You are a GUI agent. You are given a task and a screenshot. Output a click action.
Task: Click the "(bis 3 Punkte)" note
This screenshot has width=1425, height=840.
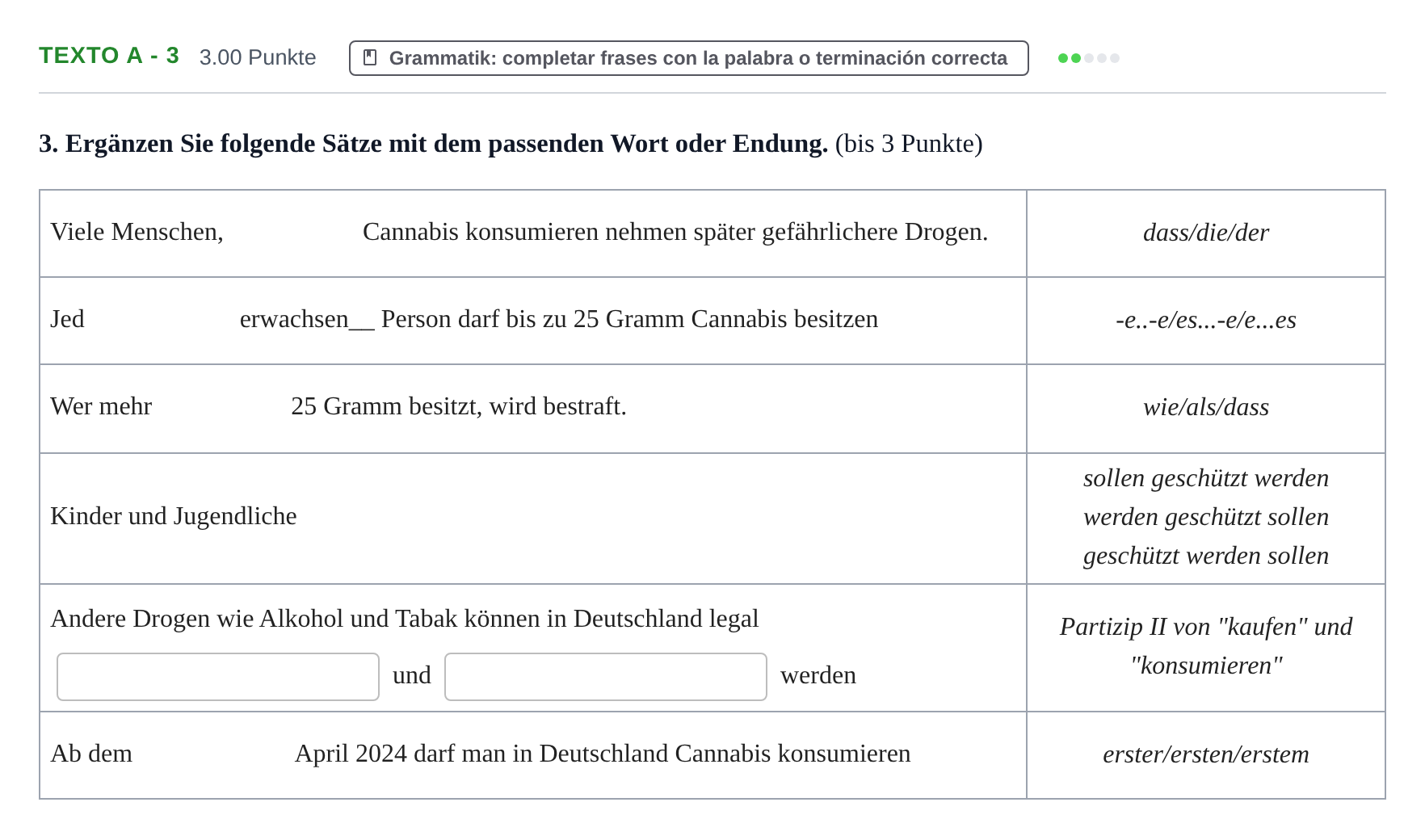pyautogui.click(x=909, y=144)
